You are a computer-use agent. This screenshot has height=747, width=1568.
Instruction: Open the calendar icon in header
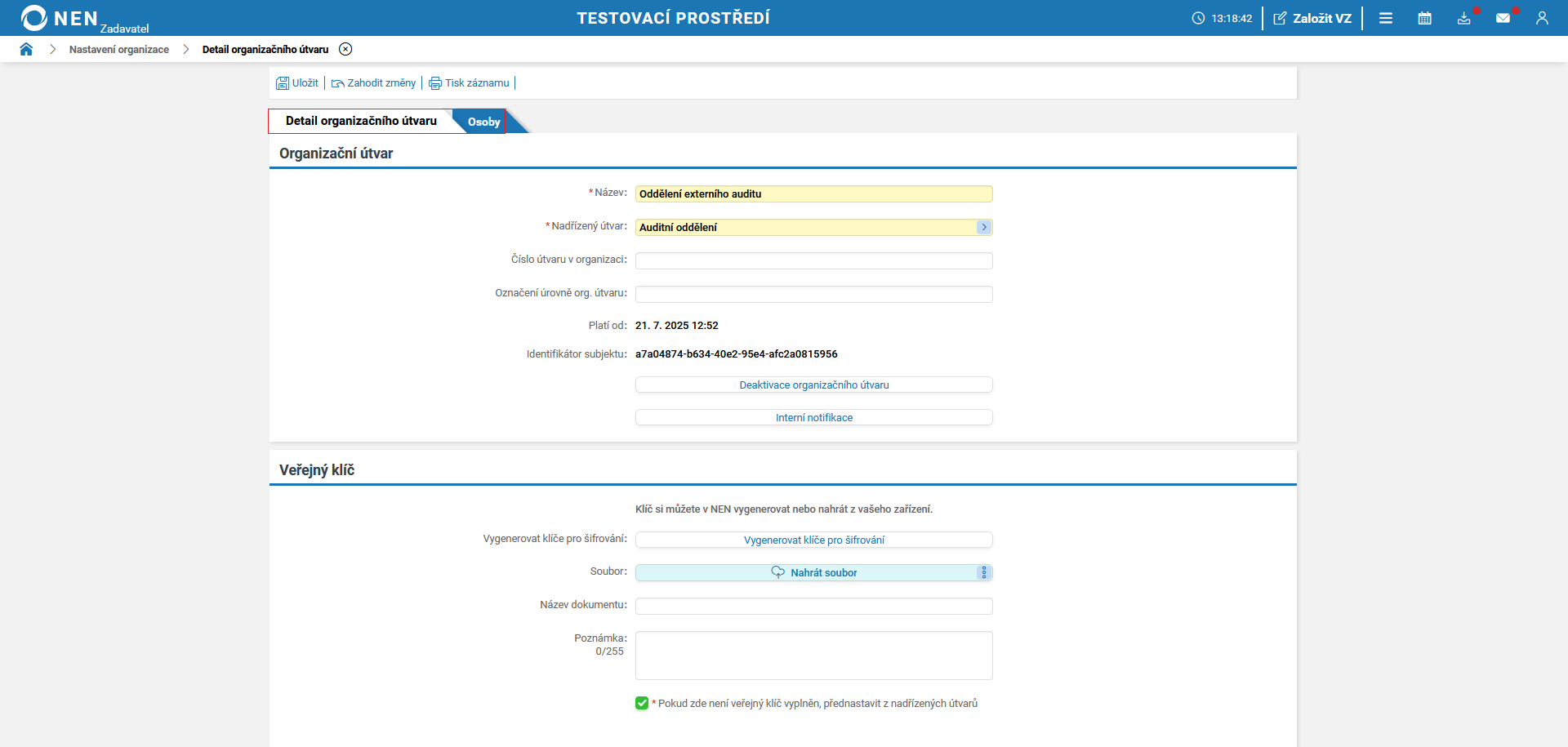tap(1425, 18)
